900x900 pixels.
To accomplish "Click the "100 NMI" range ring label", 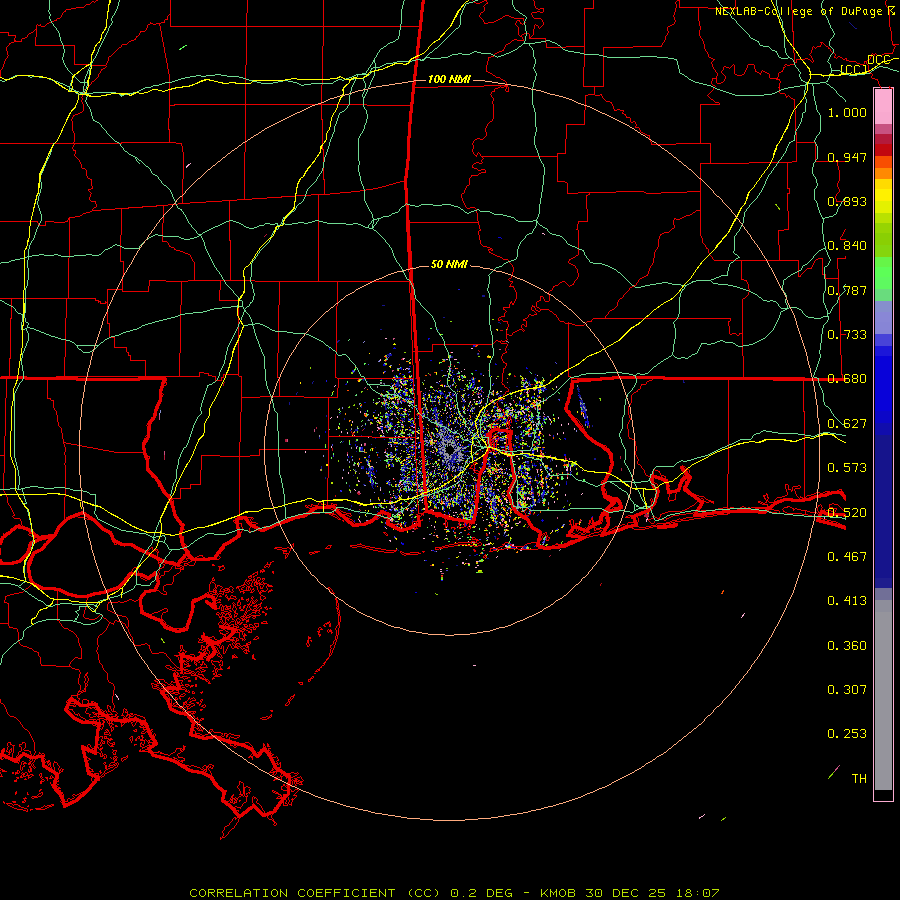I will click(449, 79).
